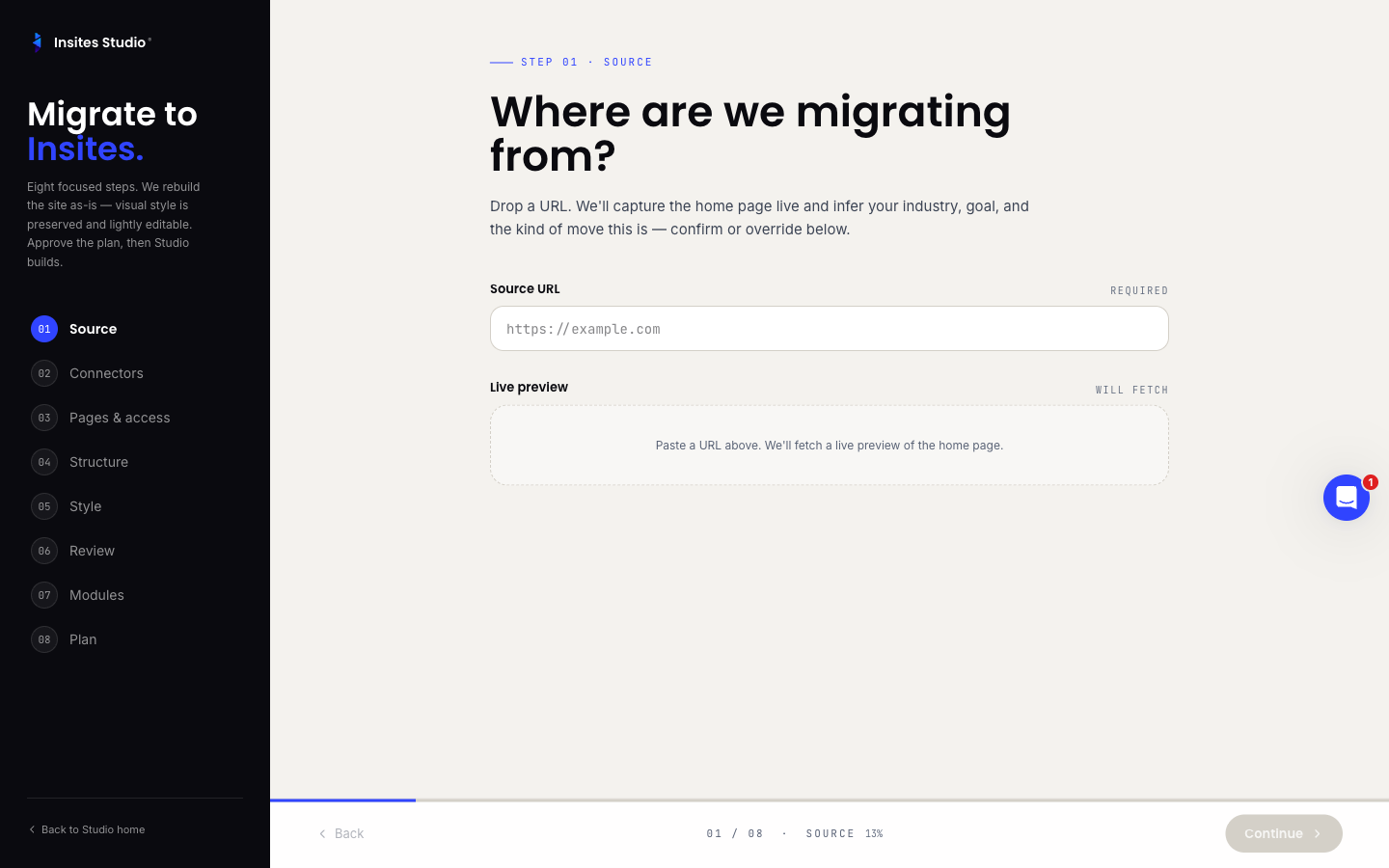Click step 03 number badge
The width and height of the screenshot is (1389, 868).
coord(44,418)
